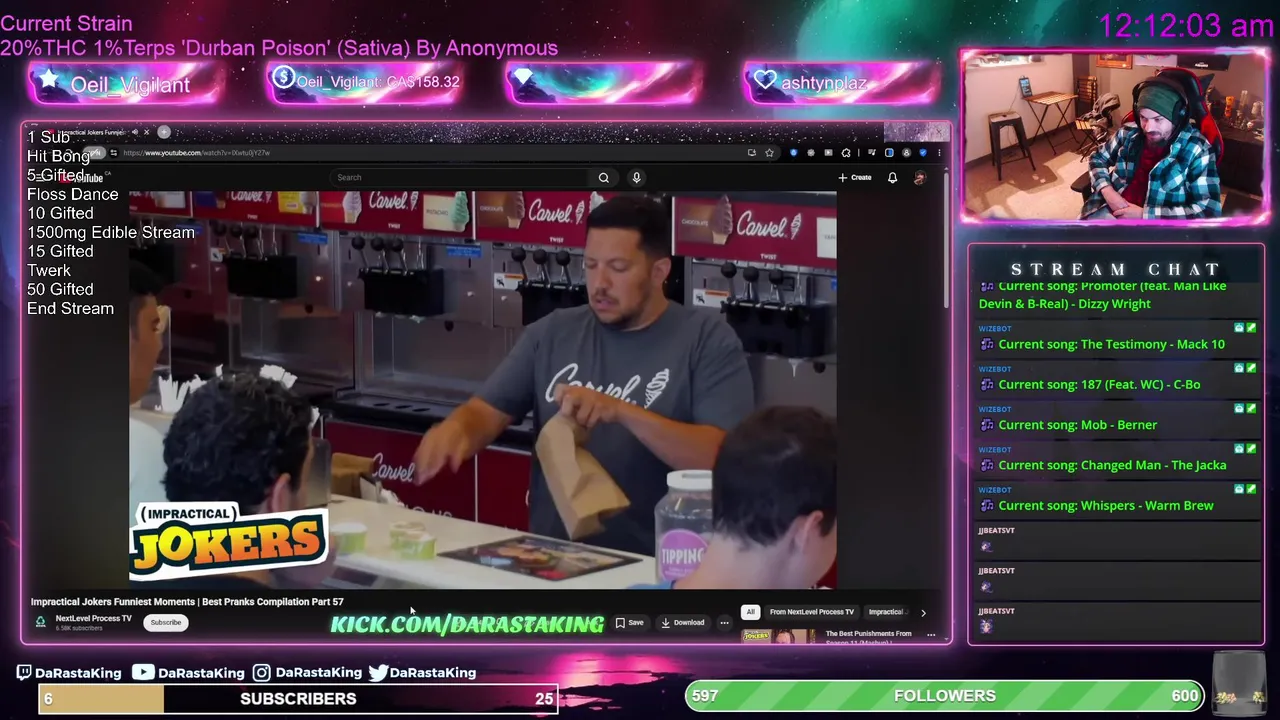The height and width of the screenshot is (720, 1280).
Task: Click the STREAM CHAT header
Action: coord(1116,269)
